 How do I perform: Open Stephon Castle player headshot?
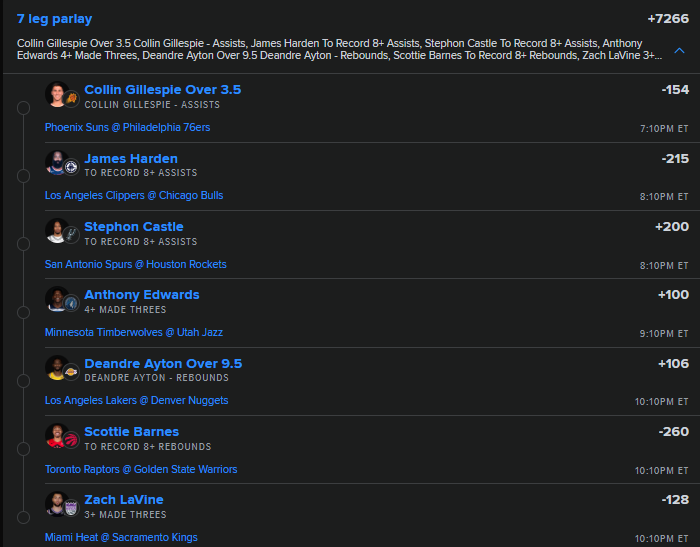pyautogui.click(x=57, y=231)
